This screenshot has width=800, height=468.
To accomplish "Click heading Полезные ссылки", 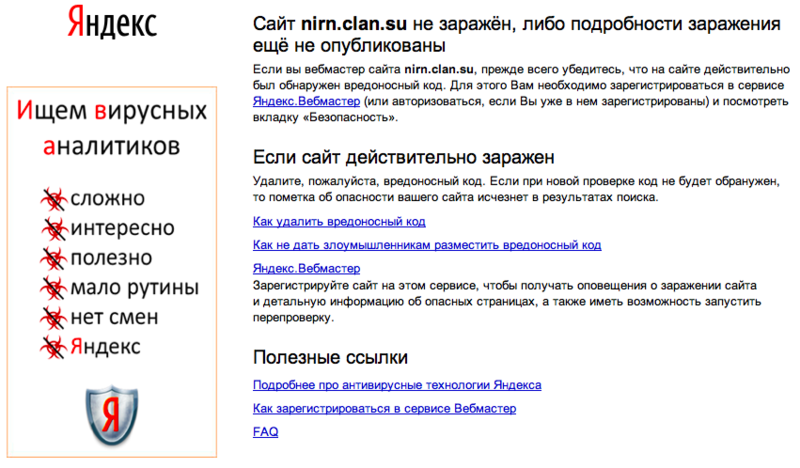I will [x=330, y=357].
